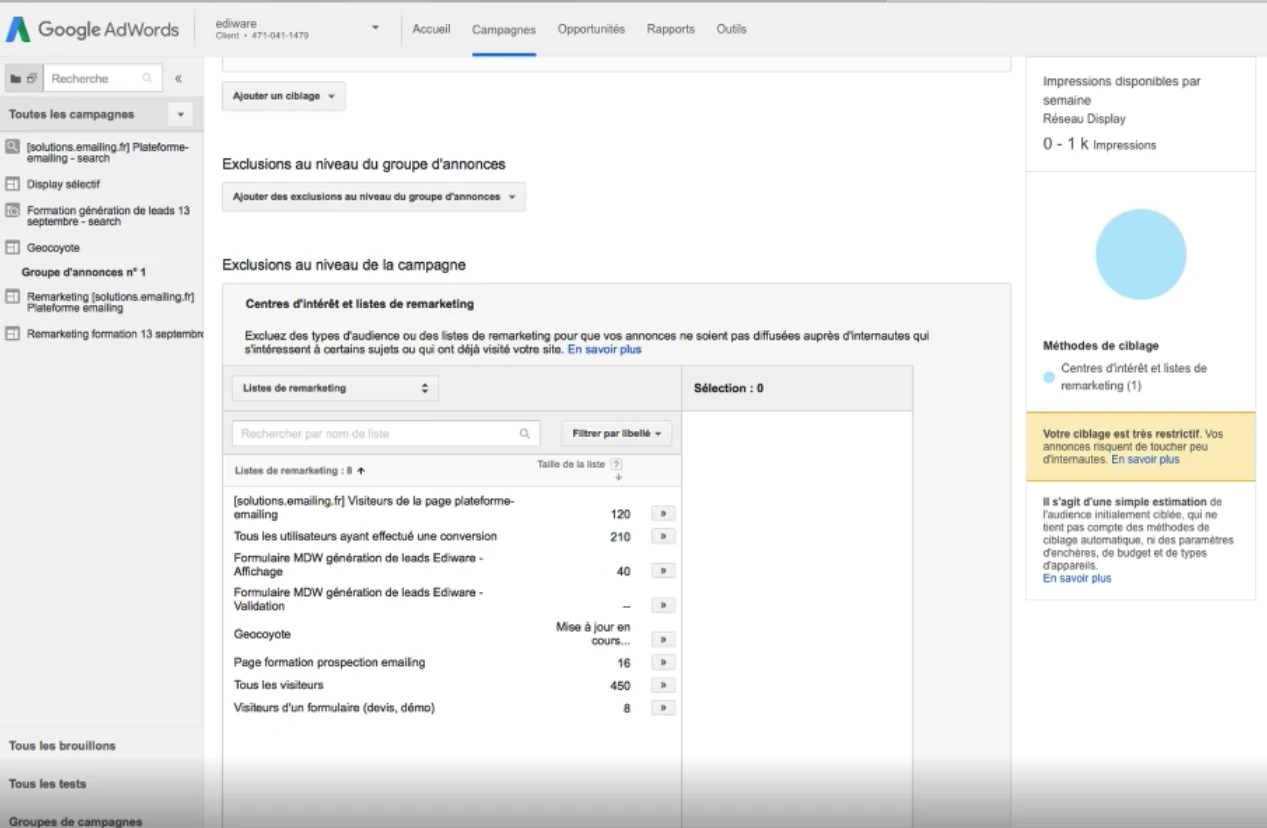The height and width of the screenshot is (828, 1267).
Task: Add 'Page formation prospection emailing' via arrow button
Action: pos(664,662)
